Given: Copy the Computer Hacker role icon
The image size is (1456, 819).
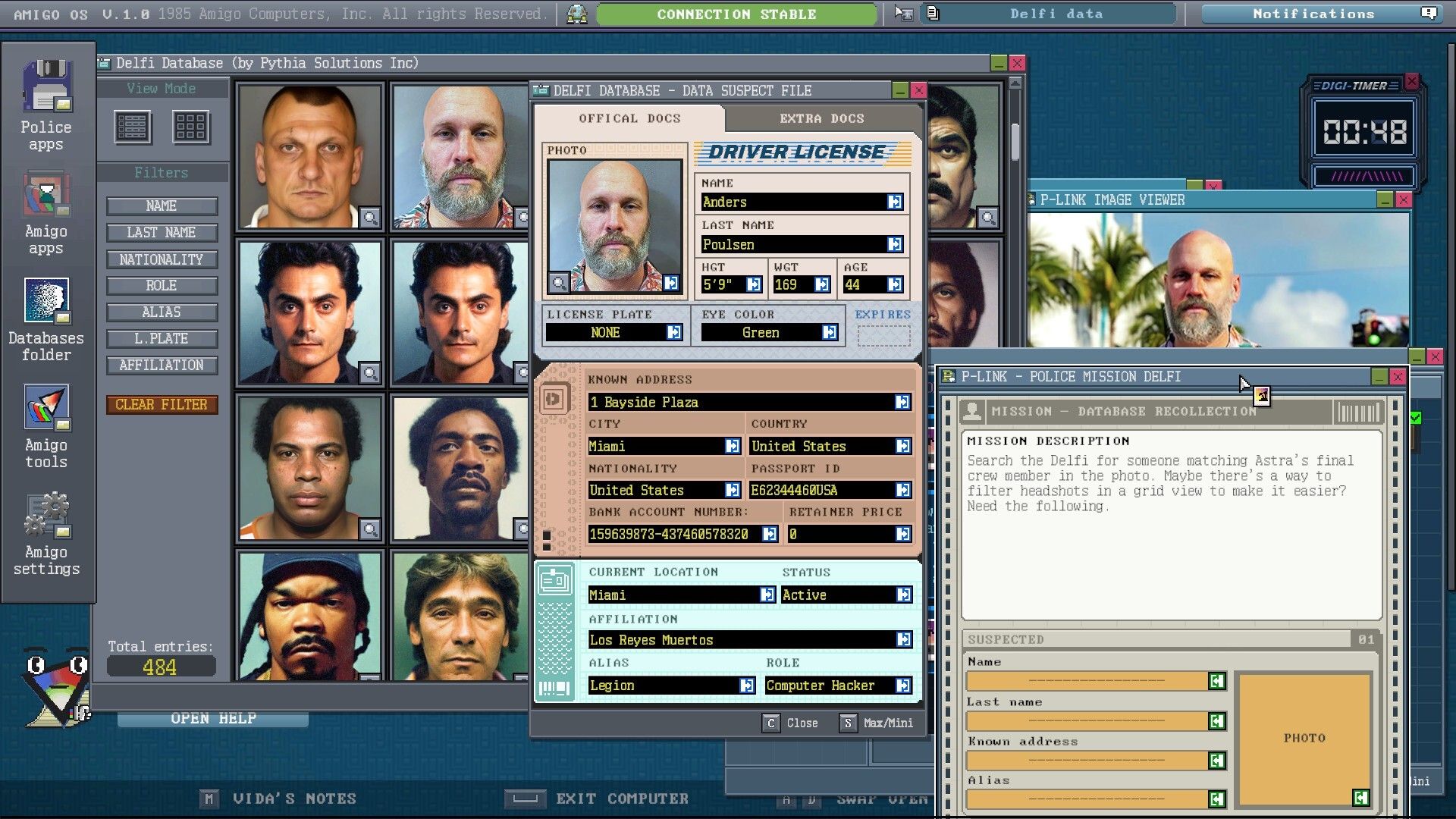Looking at the screenshot, I should click(903, 686).
